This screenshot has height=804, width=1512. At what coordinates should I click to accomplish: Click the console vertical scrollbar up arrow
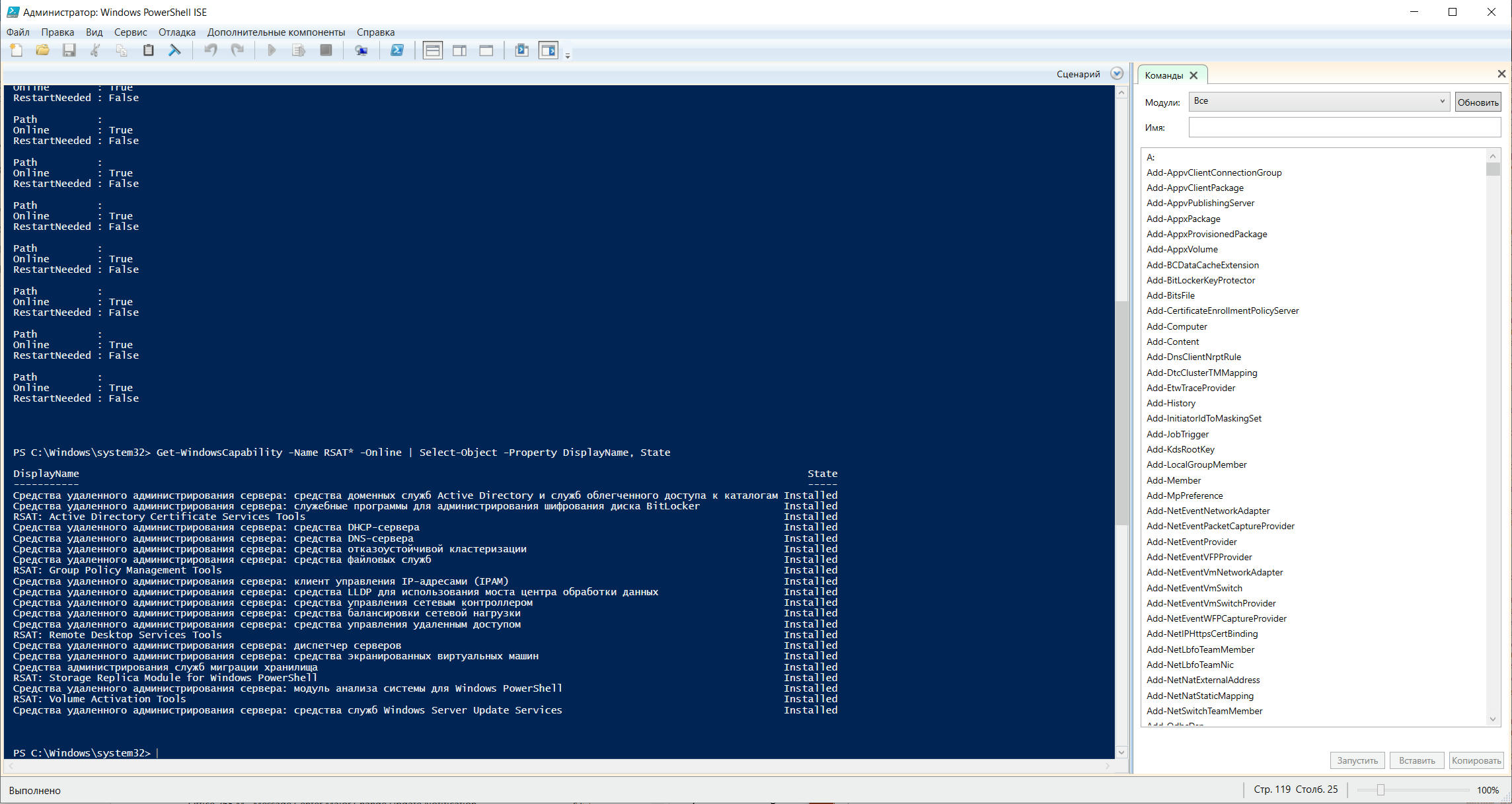coord(1121,92)
